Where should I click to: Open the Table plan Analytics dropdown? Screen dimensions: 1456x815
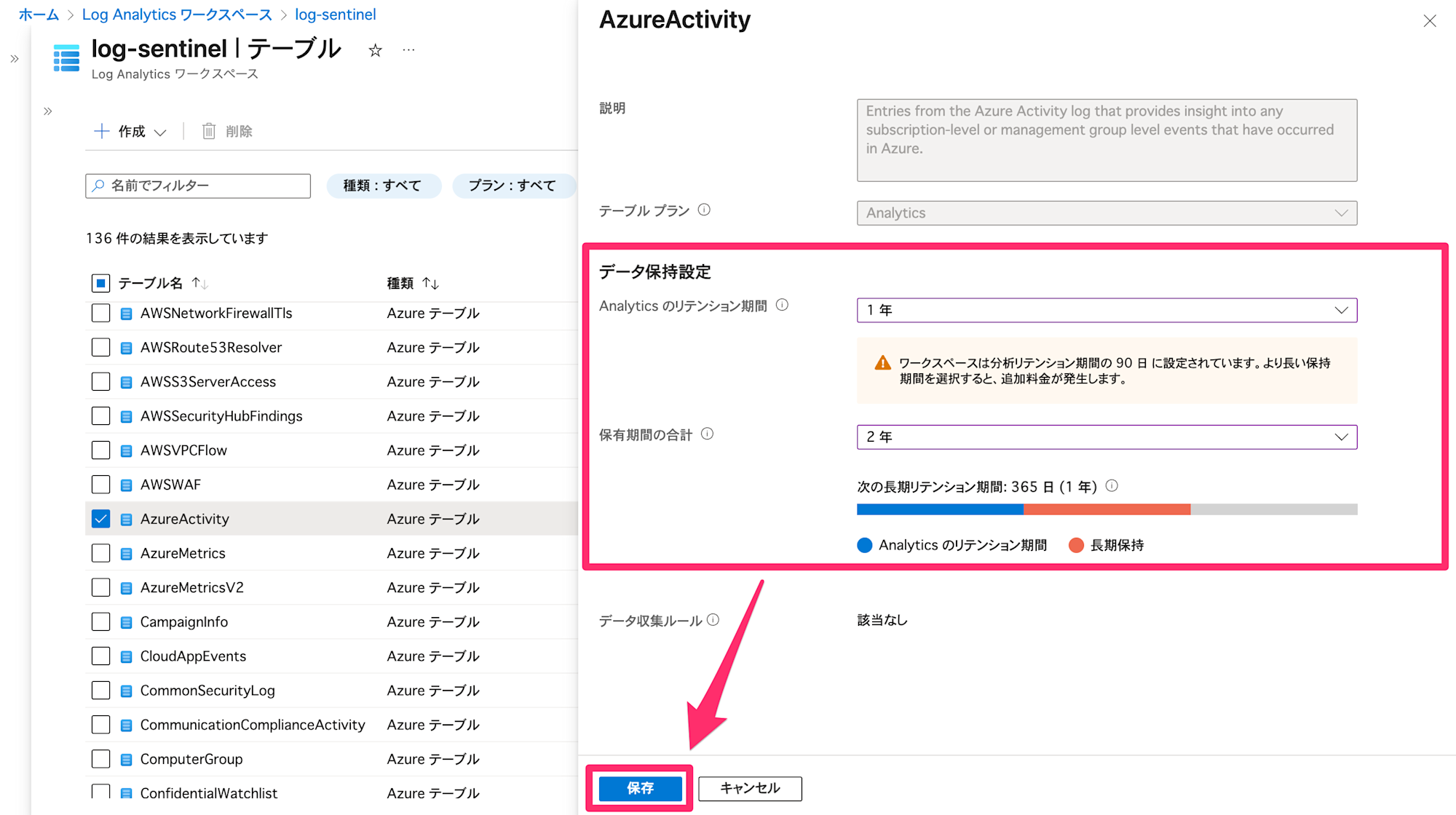(1107, 213)
